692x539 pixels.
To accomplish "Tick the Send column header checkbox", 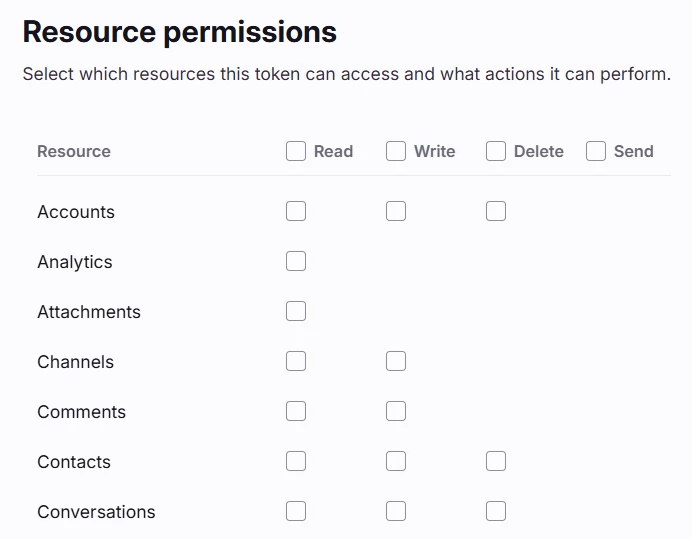I will [596, 151].
